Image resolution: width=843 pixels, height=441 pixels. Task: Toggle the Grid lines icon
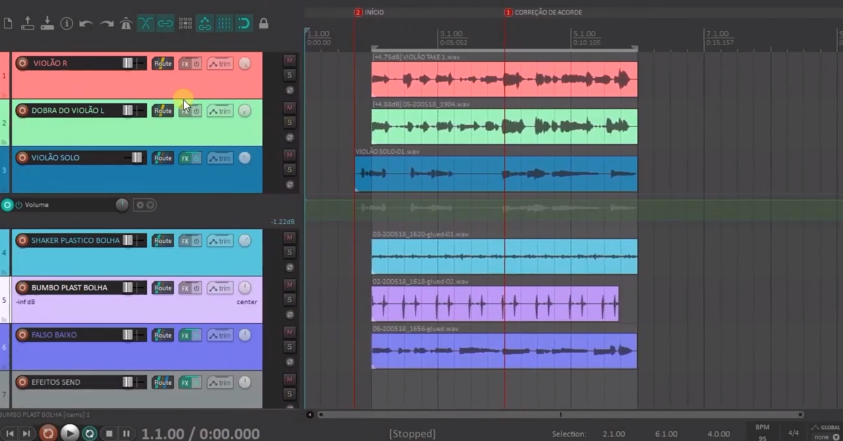click(x=224, y=23)
